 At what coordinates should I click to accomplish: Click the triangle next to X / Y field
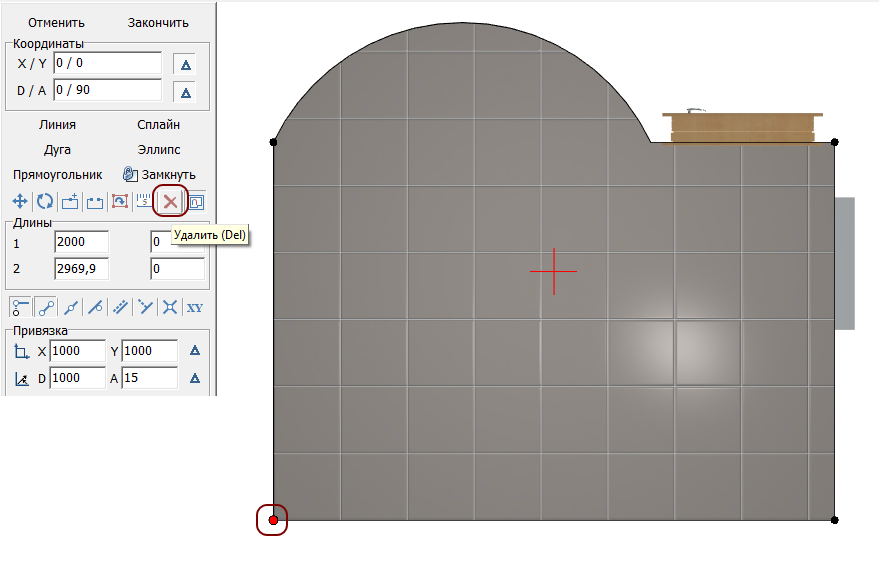(x=185, y=64)
